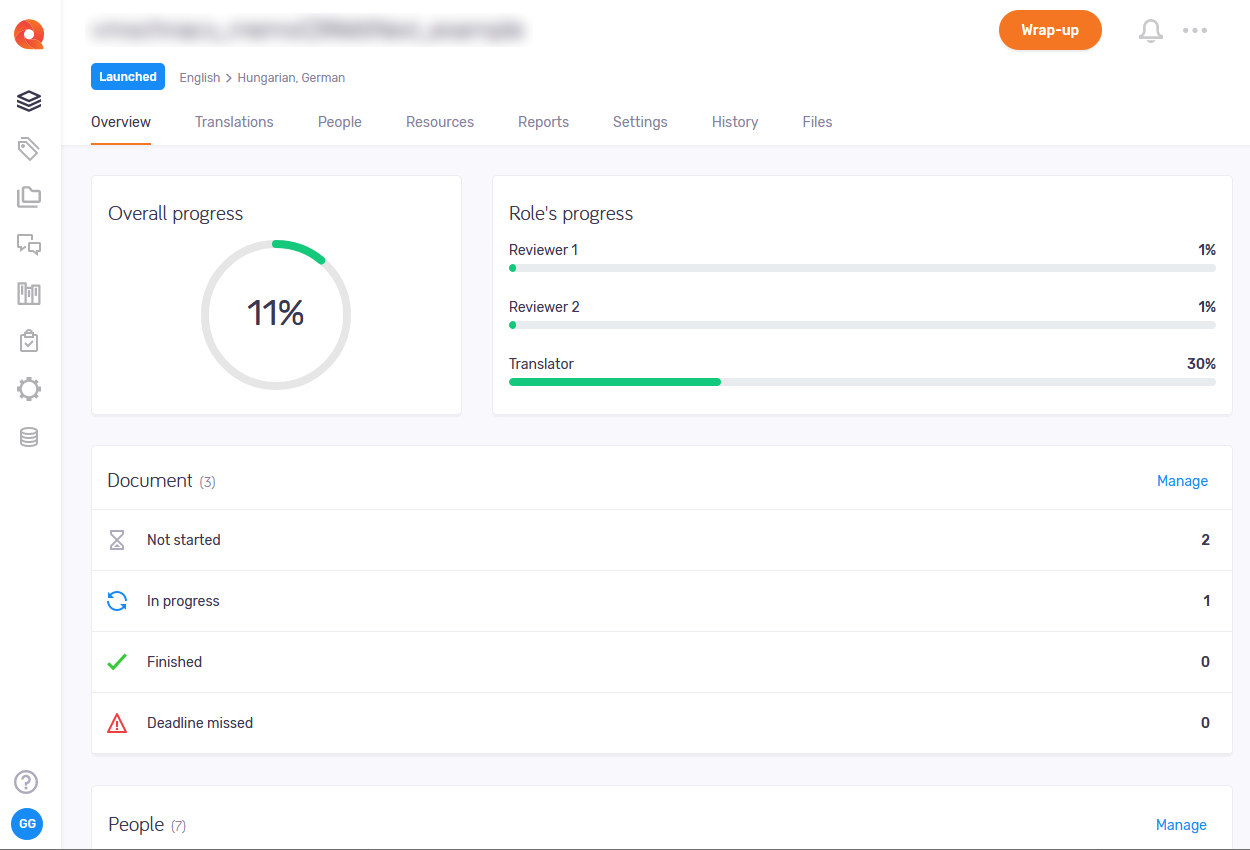The width and height of the screenshot is (1250, 850).
Task: Open the folders icon in sidebar
Action: click(29, 197)
